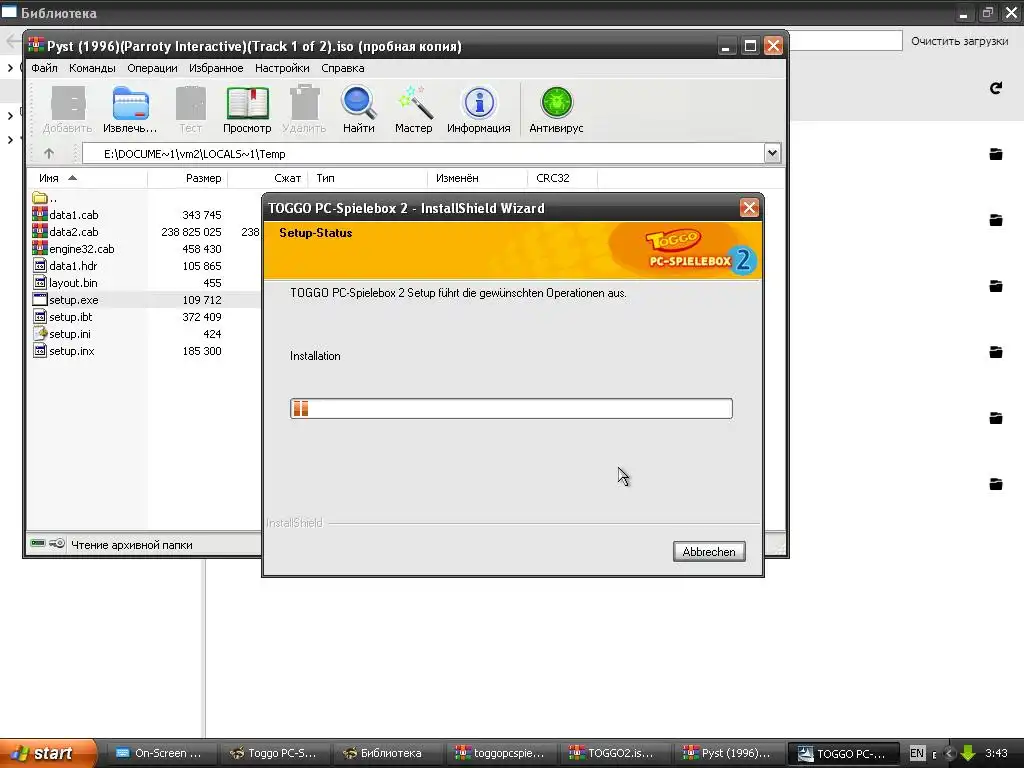Open the Информация info icon
Screen dimensions: 1024x768
tap(479, 110)
